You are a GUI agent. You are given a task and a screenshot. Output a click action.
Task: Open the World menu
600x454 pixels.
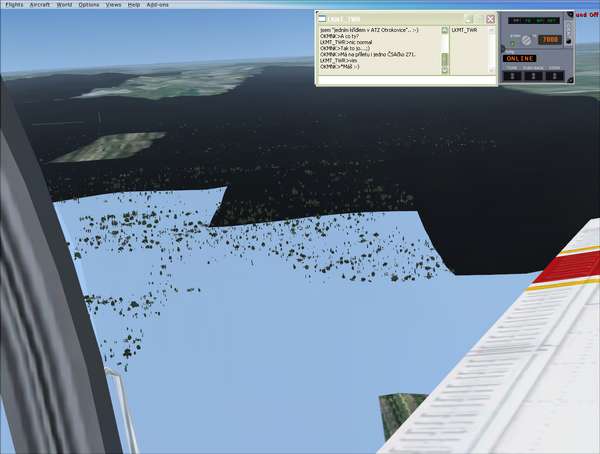coord(64,5)
